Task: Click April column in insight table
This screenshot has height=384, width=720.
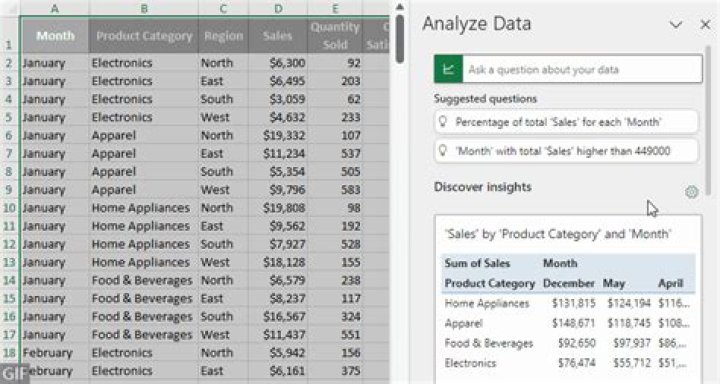Action: 670,283
